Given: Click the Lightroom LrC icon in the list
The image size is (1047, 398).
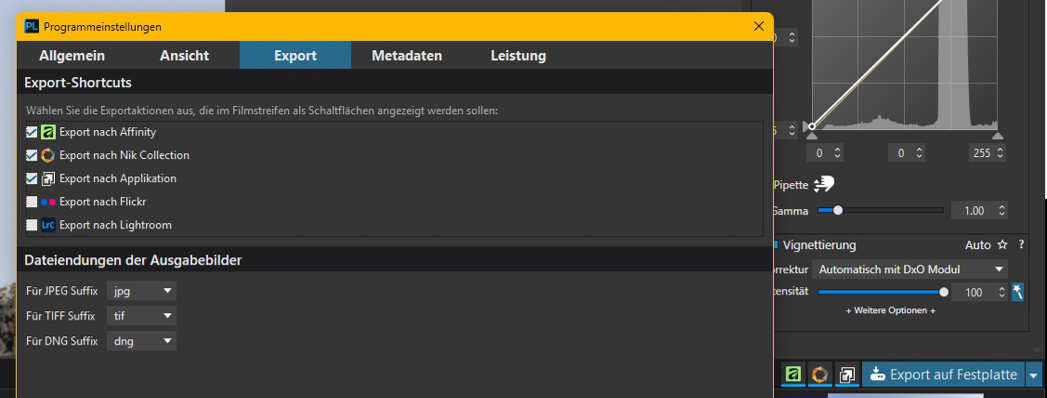Looking at the screenshot, I should point(47,225).
